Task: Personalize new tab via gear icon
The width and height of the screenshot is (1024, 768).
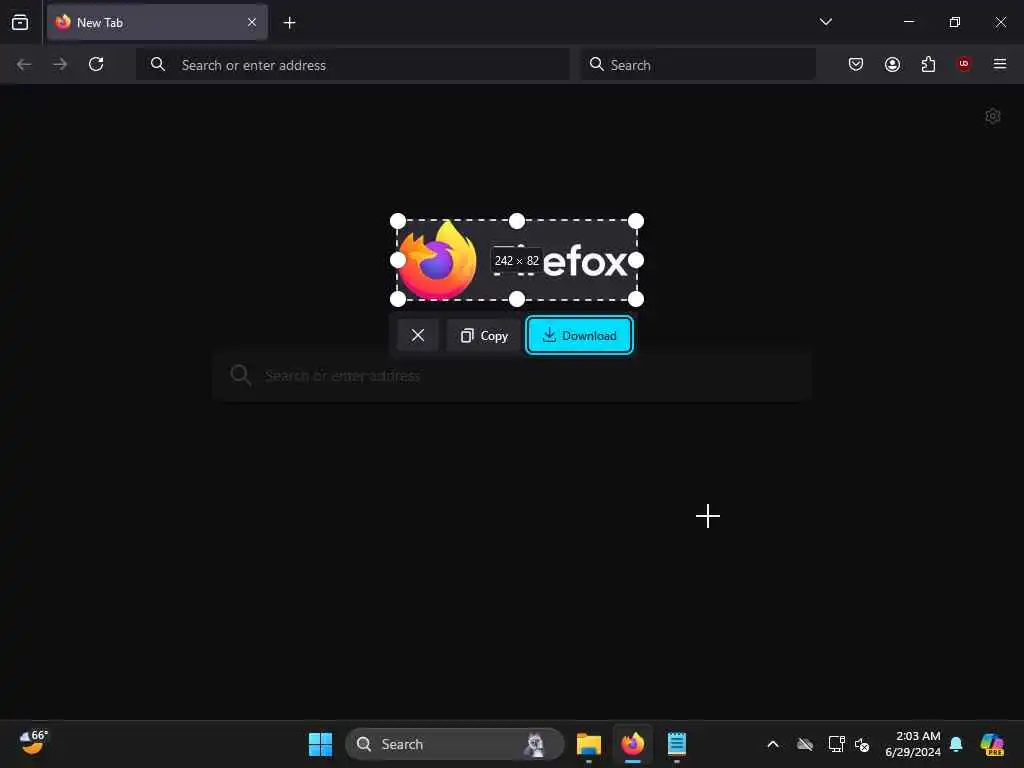Action: point(993,116)
